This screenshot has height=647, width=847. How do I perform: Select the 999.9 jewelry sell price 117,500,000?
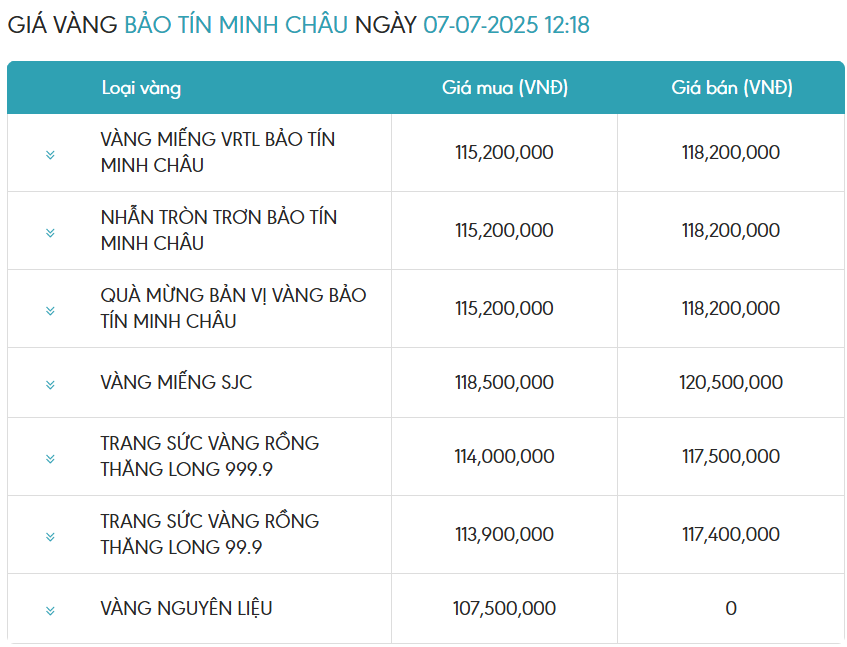point(731,456)
